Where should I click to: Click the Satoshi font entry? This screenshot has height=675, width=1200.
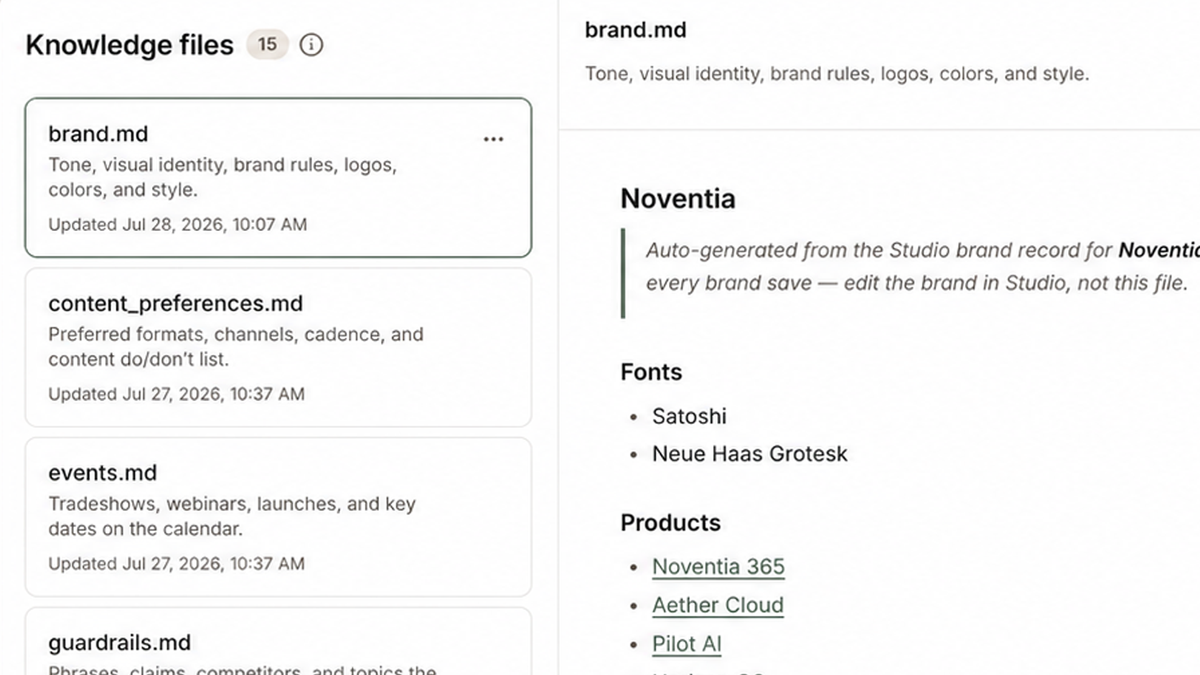point(689,416)
